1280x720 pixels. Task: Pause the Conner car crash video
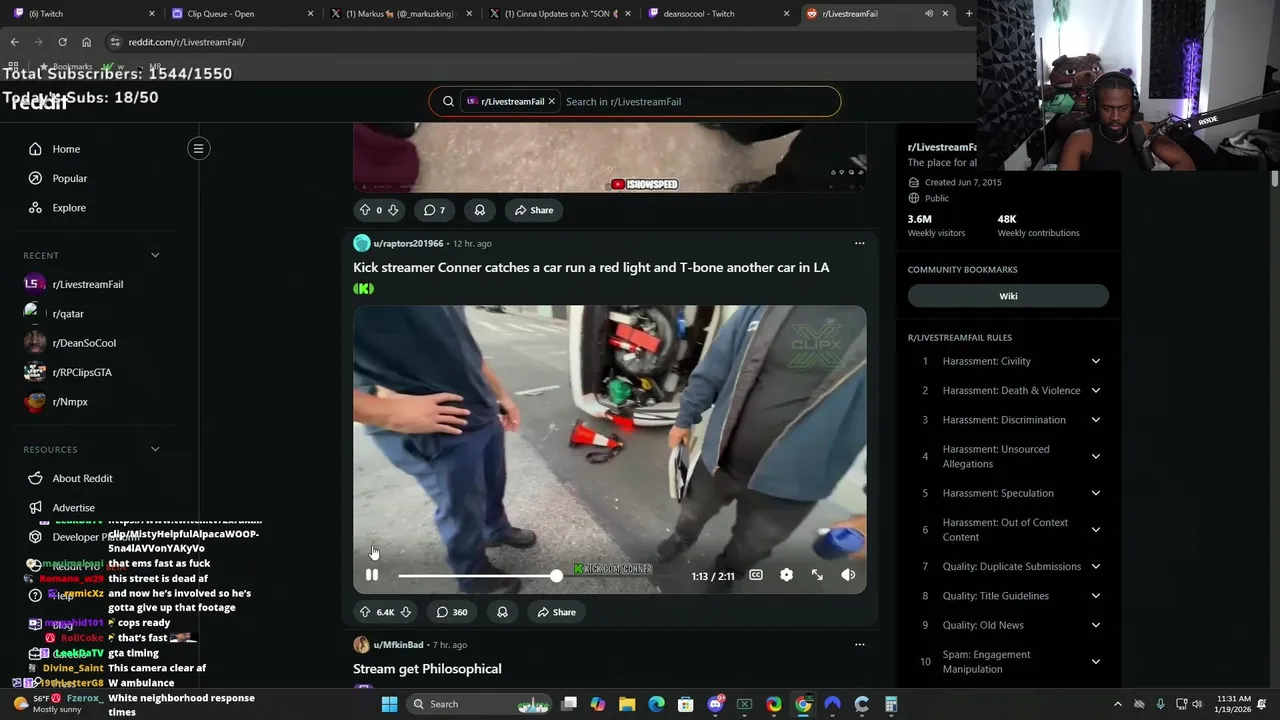(372, 575)
